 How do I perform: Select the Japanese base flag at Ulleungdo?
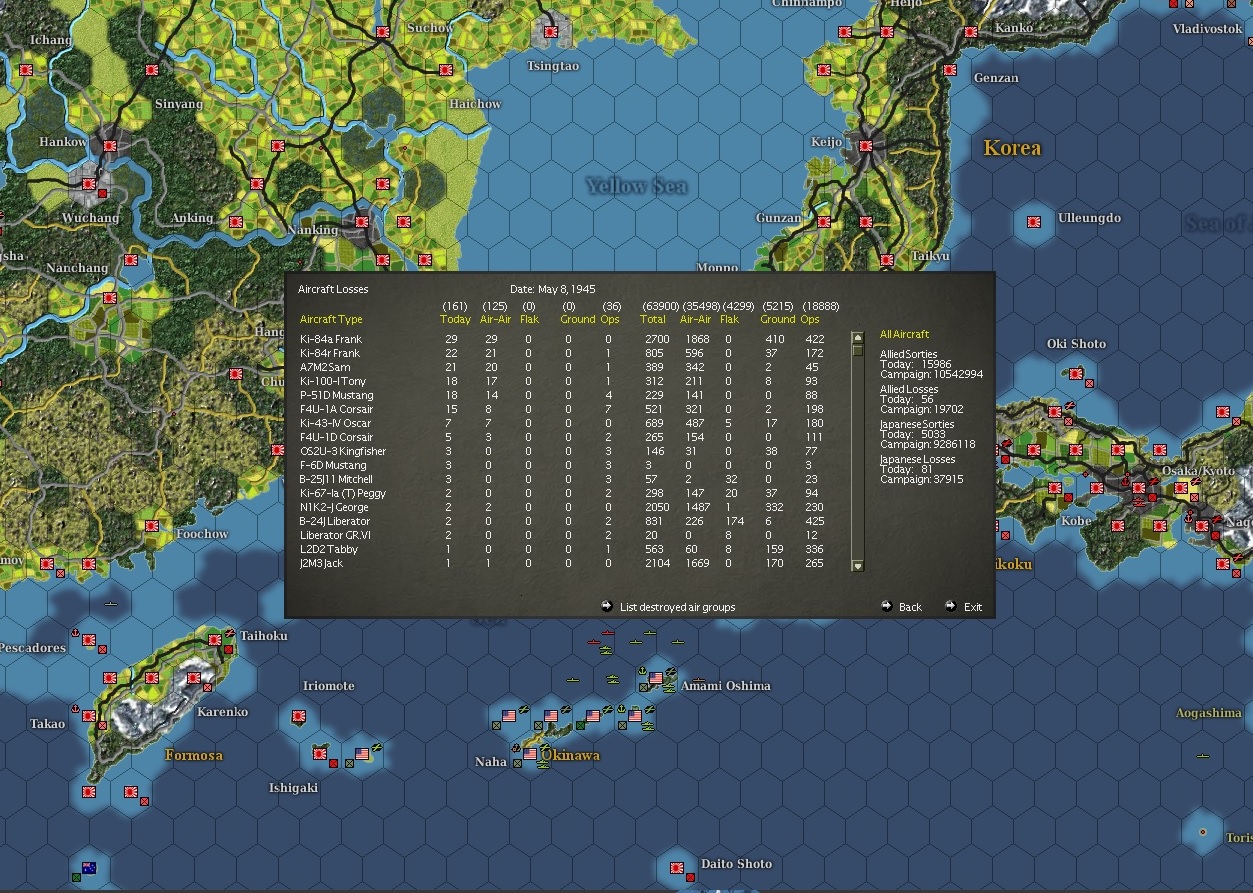1035,221
